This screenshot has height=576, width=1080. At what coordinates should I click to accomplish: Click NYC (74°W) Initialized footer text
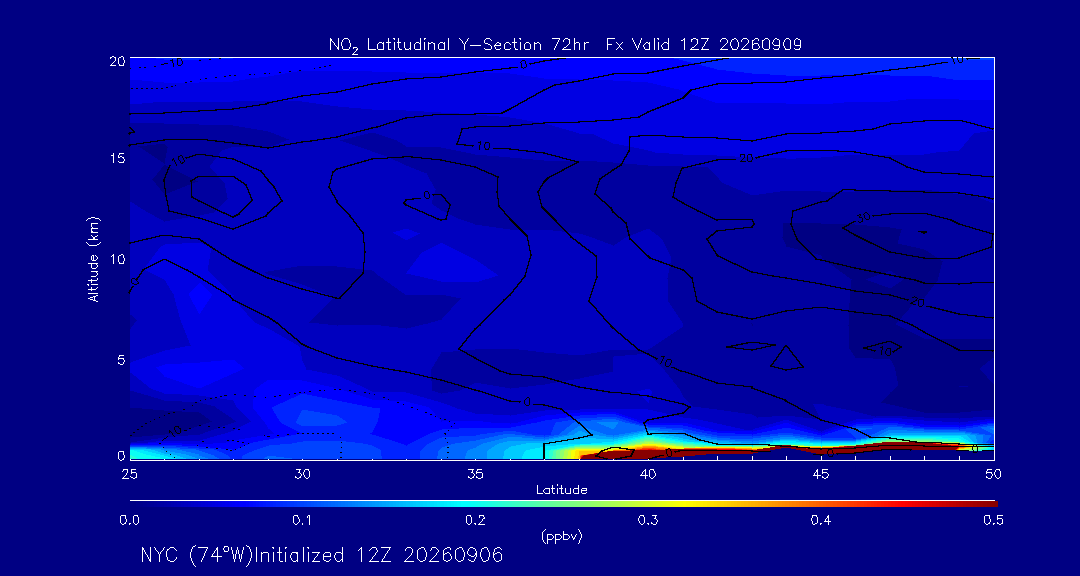(322, 555)
